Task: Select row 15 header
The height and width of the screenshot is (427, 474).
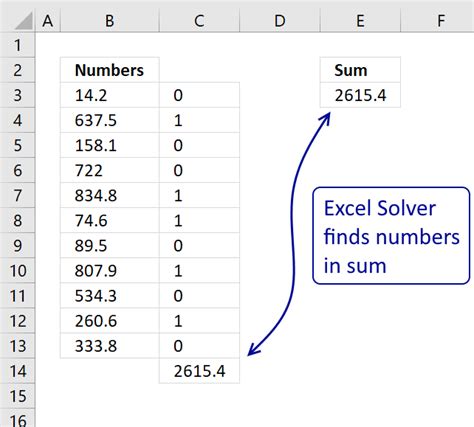Action: 17,396
